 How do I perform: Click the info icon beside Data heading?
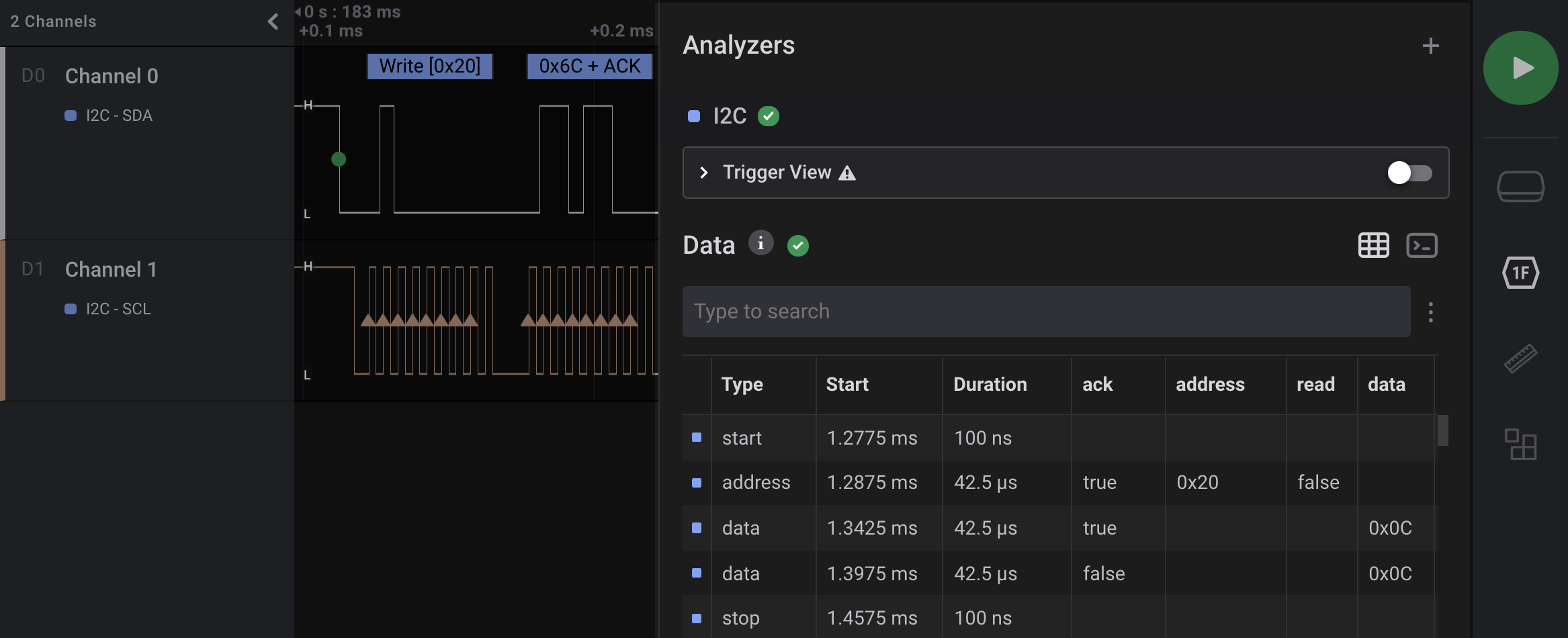(760, 244)
